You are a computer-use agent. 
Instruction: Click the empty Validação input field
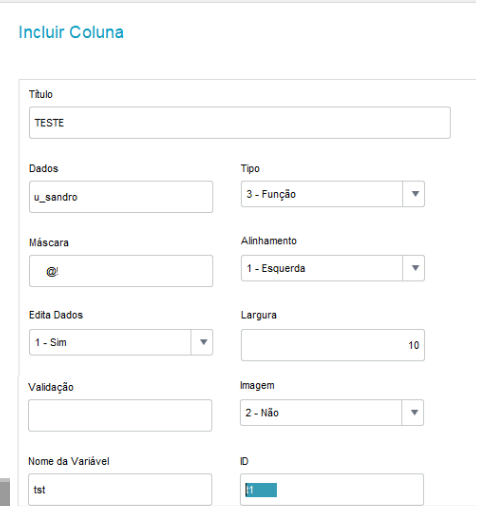(120, 415)
